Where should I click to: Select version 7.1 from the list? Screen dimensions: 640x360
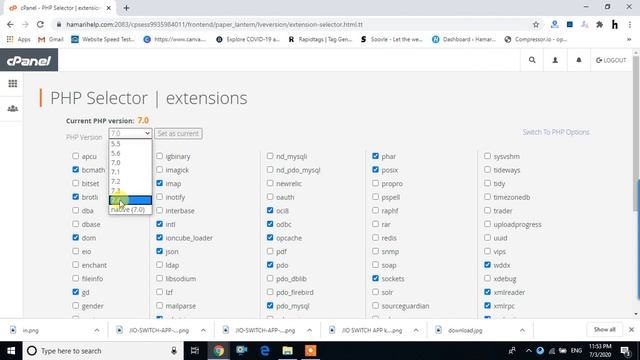130,172
